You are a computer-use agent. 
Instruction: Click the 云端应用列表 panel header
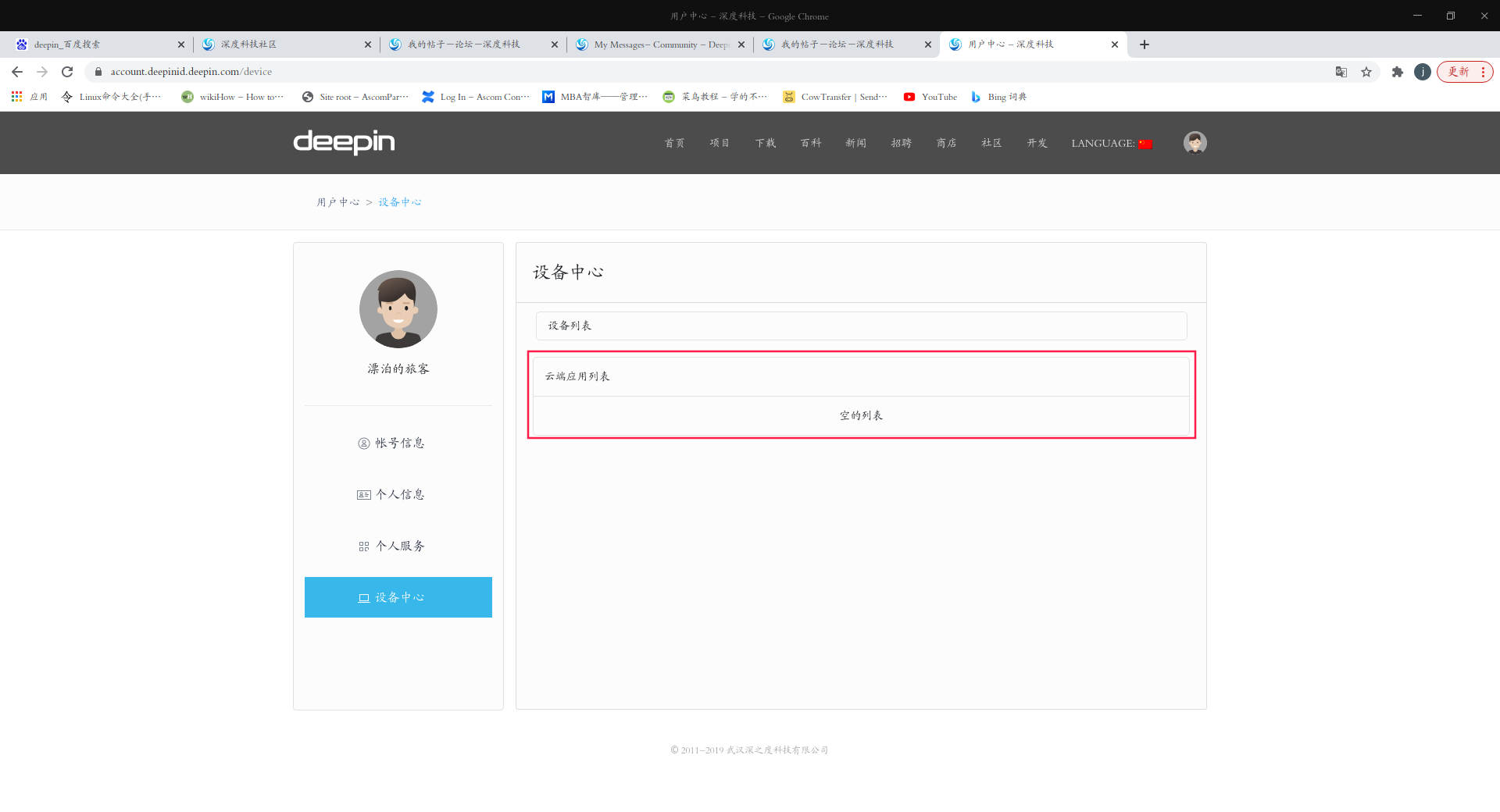pyautogui.click(x=861, y=376)
